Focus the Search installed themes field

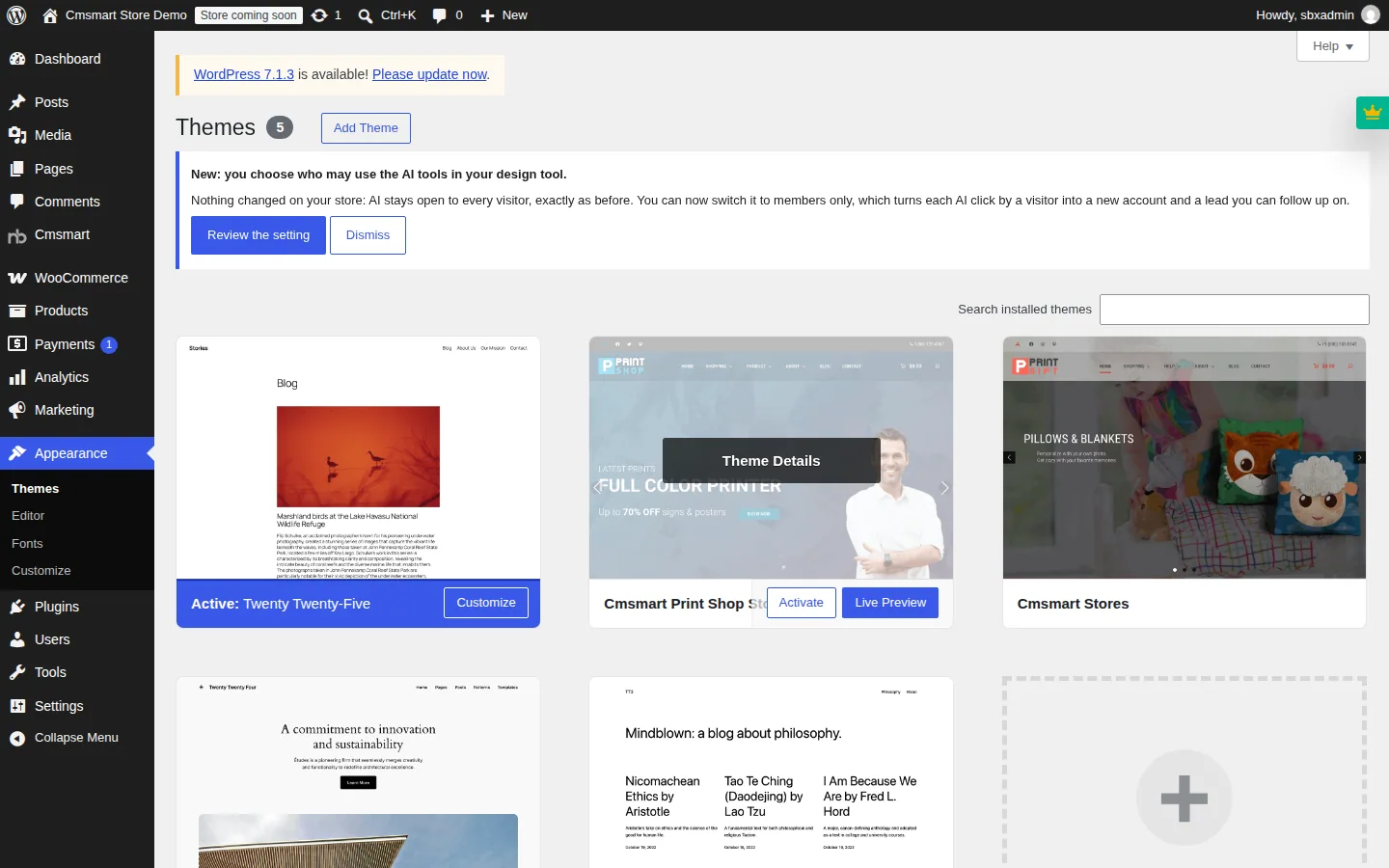point(1235,310)
